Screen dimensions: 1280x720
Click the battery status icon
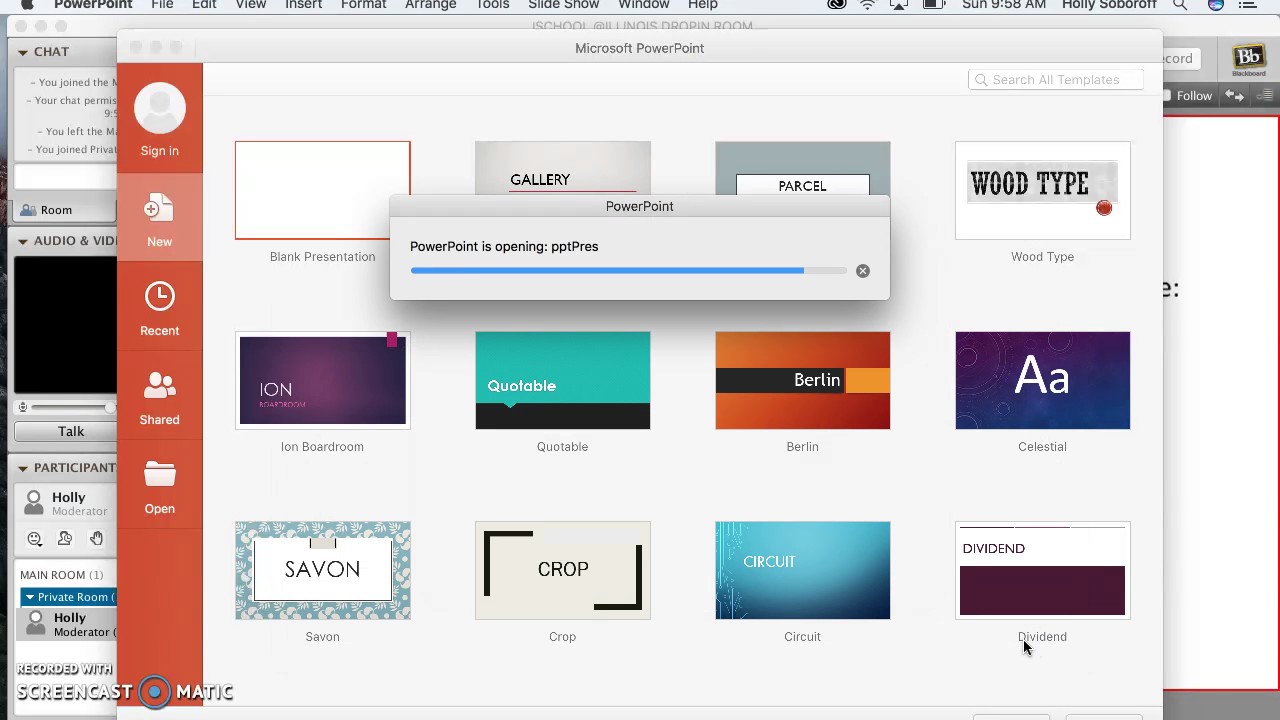pos(934,4)
